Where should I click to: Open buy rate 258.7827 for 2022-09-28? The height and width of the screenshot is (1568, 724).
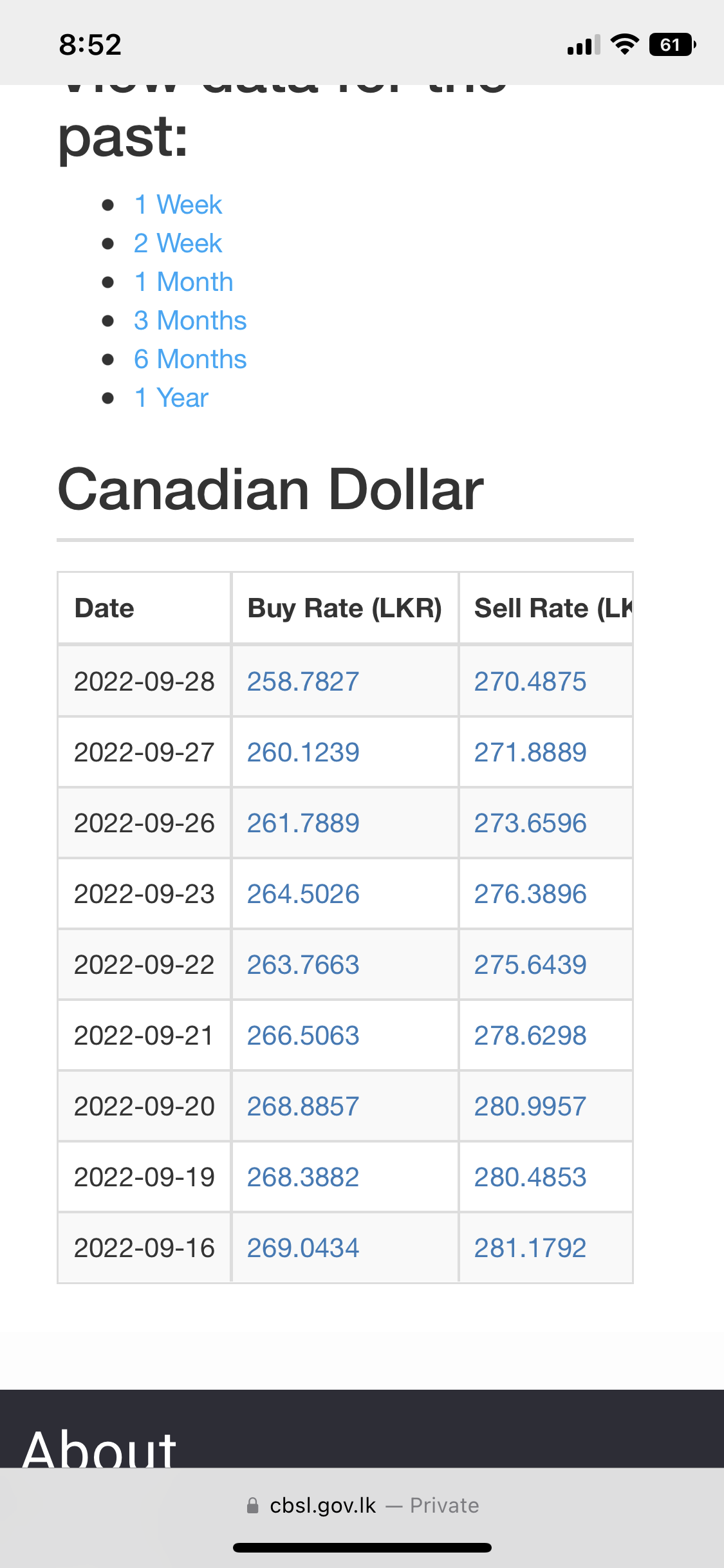pos(303,681)
